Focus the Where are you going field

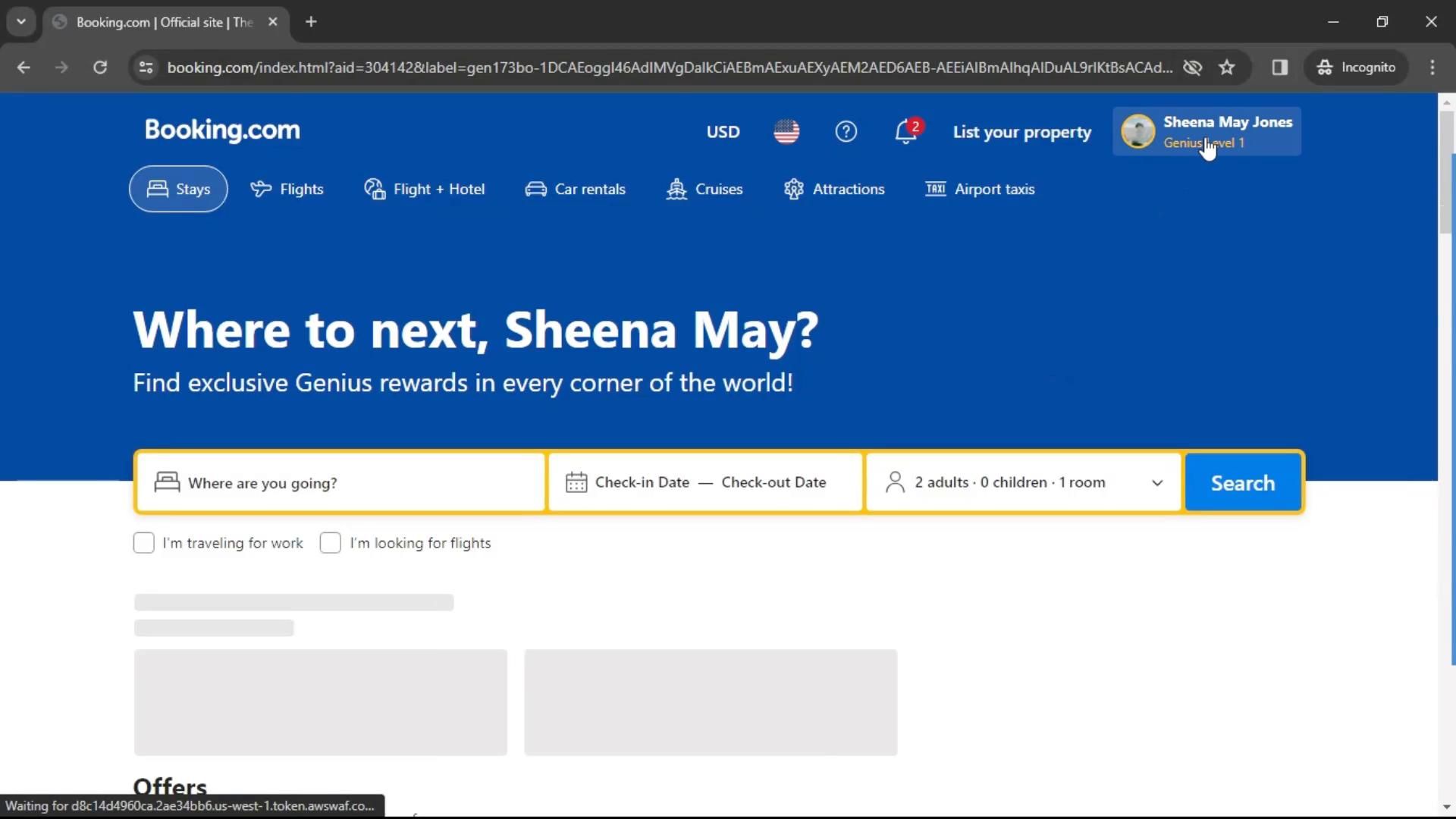(x=340, y=482)
